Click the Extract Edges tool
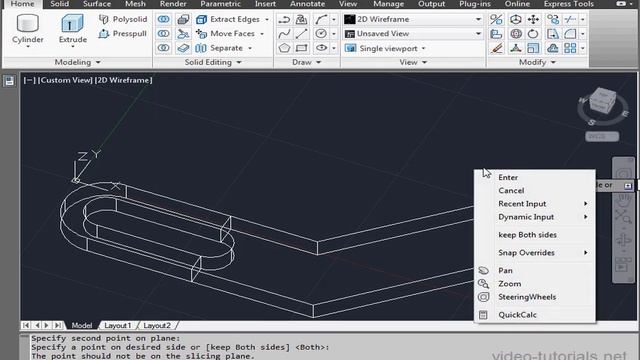640x360 pixels. tap(228, 19)
